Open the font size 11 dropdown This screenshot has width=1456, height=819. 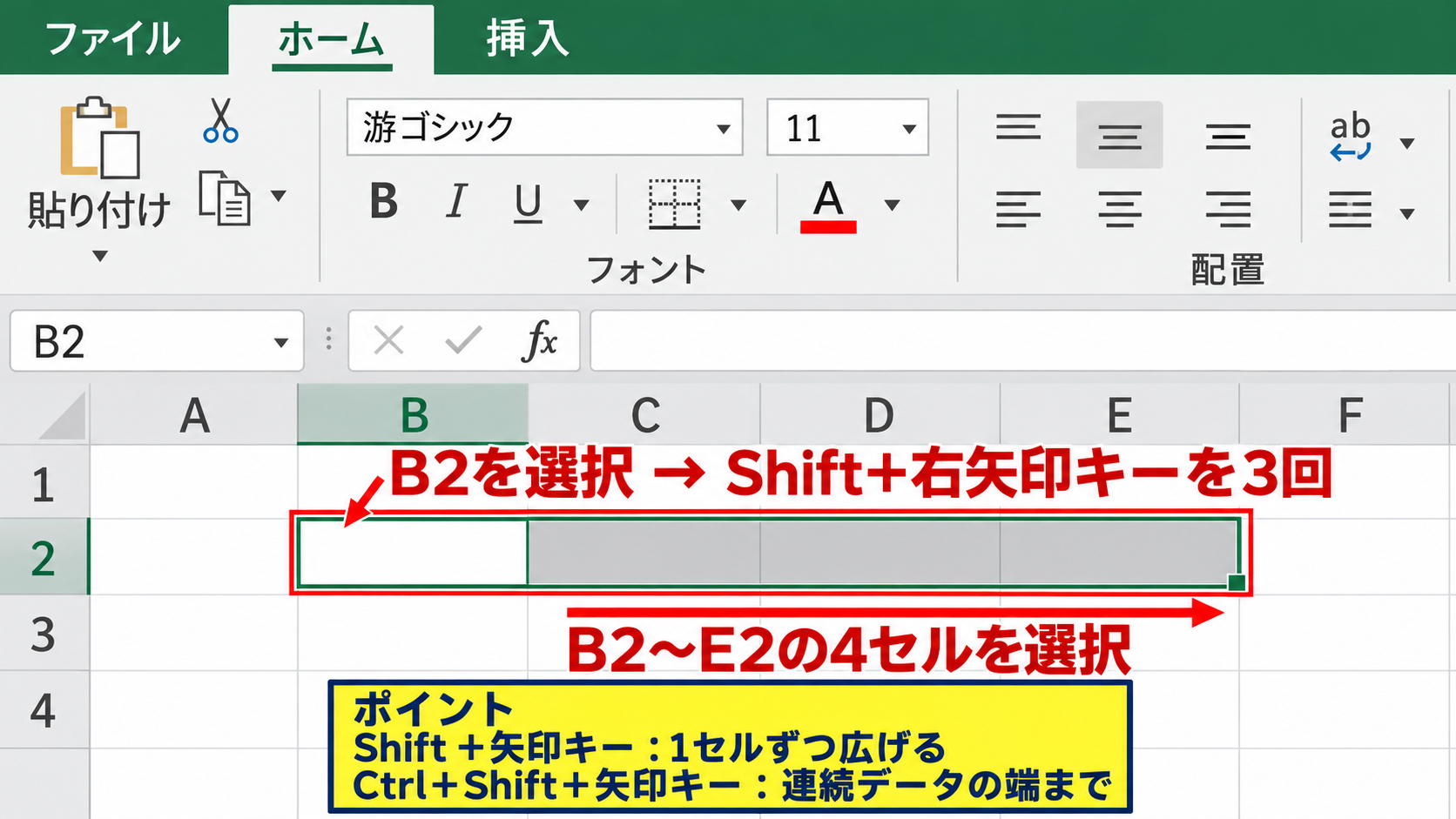coord(909,129)
